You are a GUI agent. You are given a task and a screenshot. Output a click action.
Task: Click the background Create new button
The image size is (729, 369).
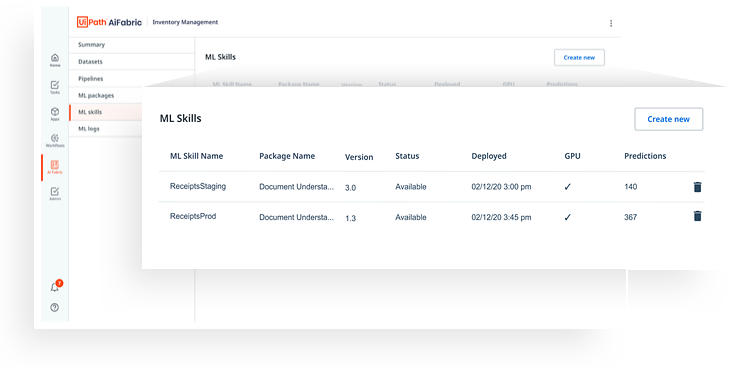point(579,58)
